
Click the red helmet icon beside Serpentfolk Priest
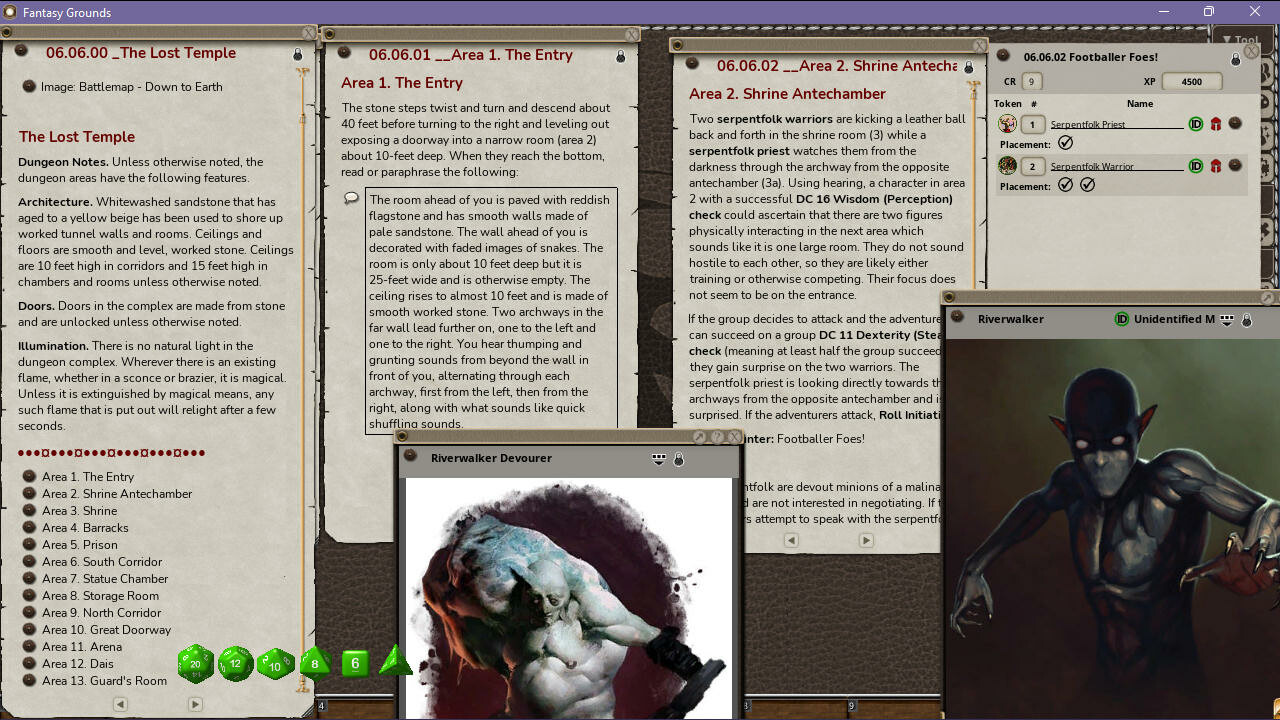point(1215,123)
